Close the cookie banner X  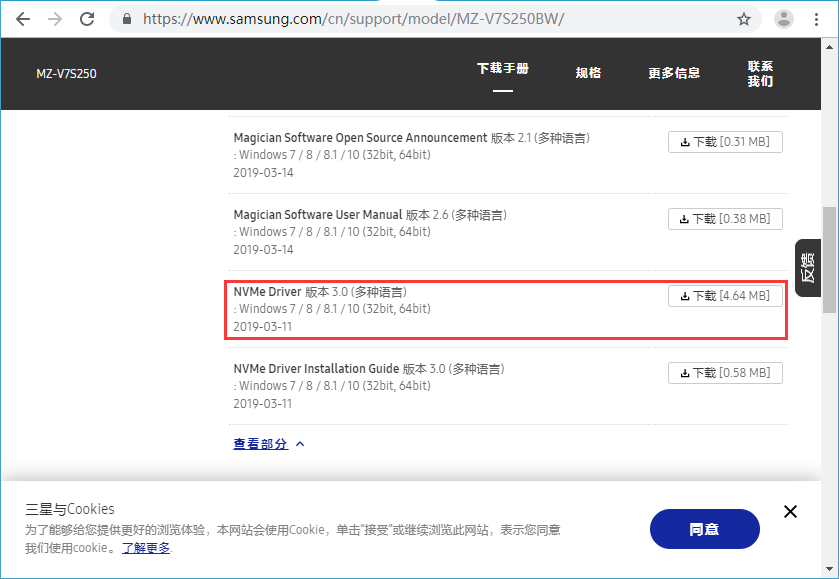790,512
